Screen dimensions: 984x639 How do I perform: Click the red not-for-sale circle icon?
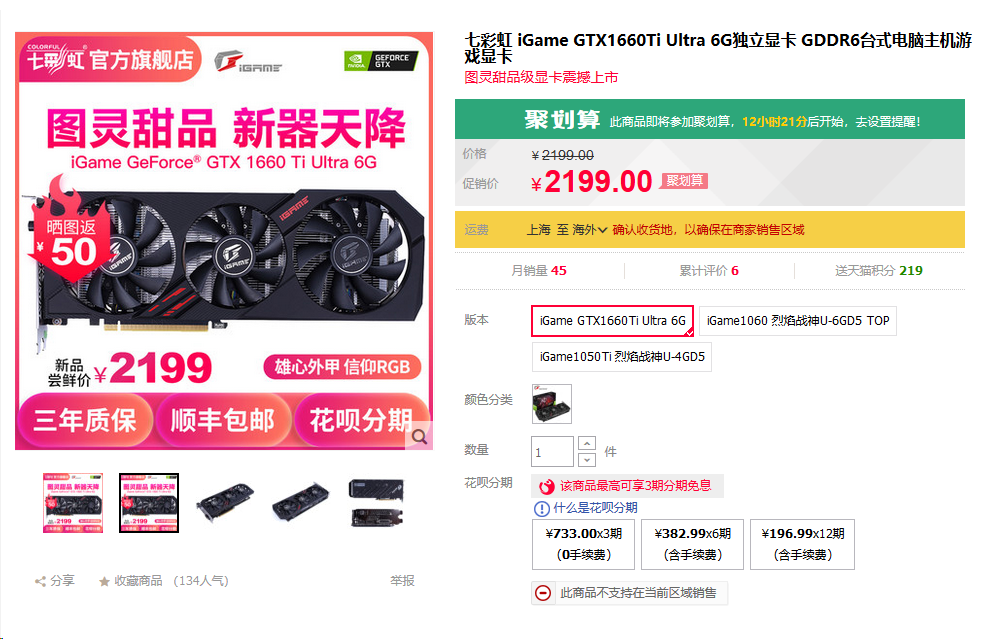coord(543,593)
